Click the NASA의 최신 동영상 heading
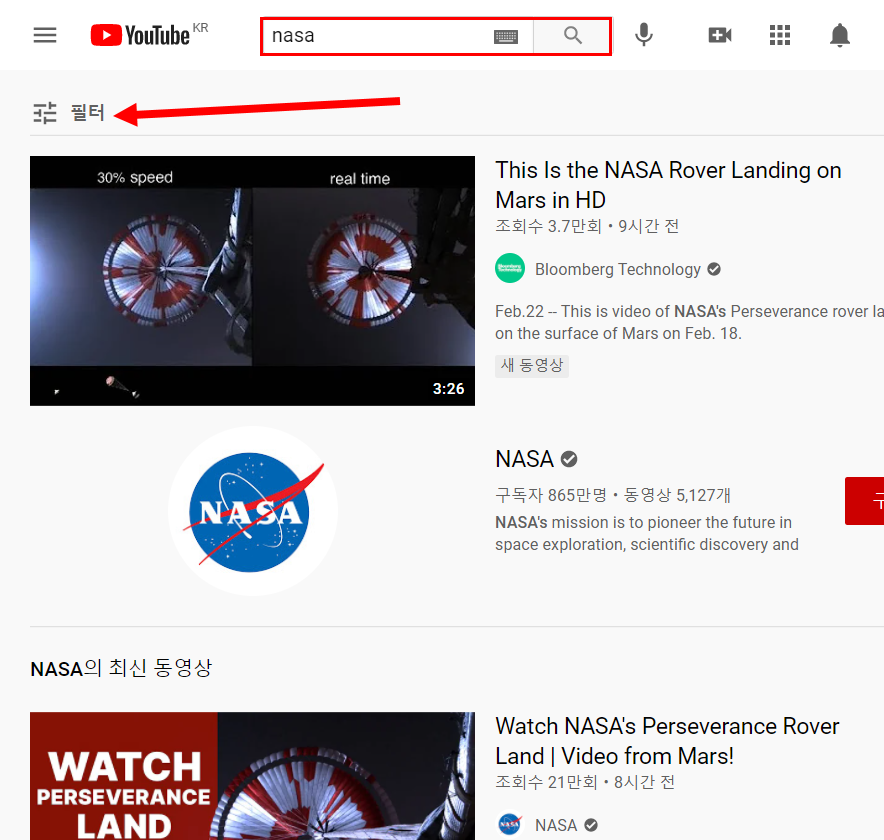Viewport: 884px width, 840px height. pyautogui.click(x=121, y=669)
